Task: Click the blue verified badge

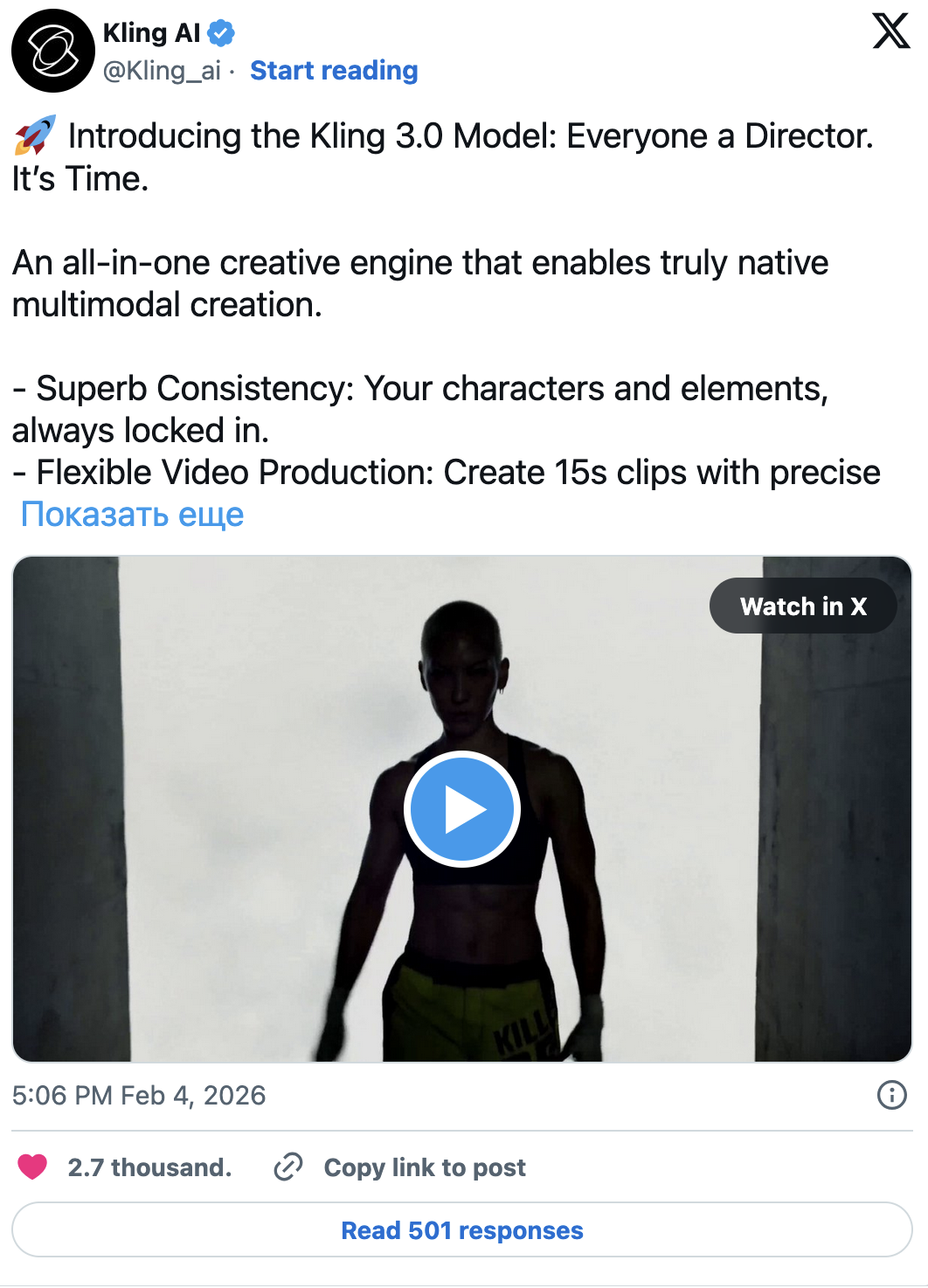Action: [x=222, y=34]
